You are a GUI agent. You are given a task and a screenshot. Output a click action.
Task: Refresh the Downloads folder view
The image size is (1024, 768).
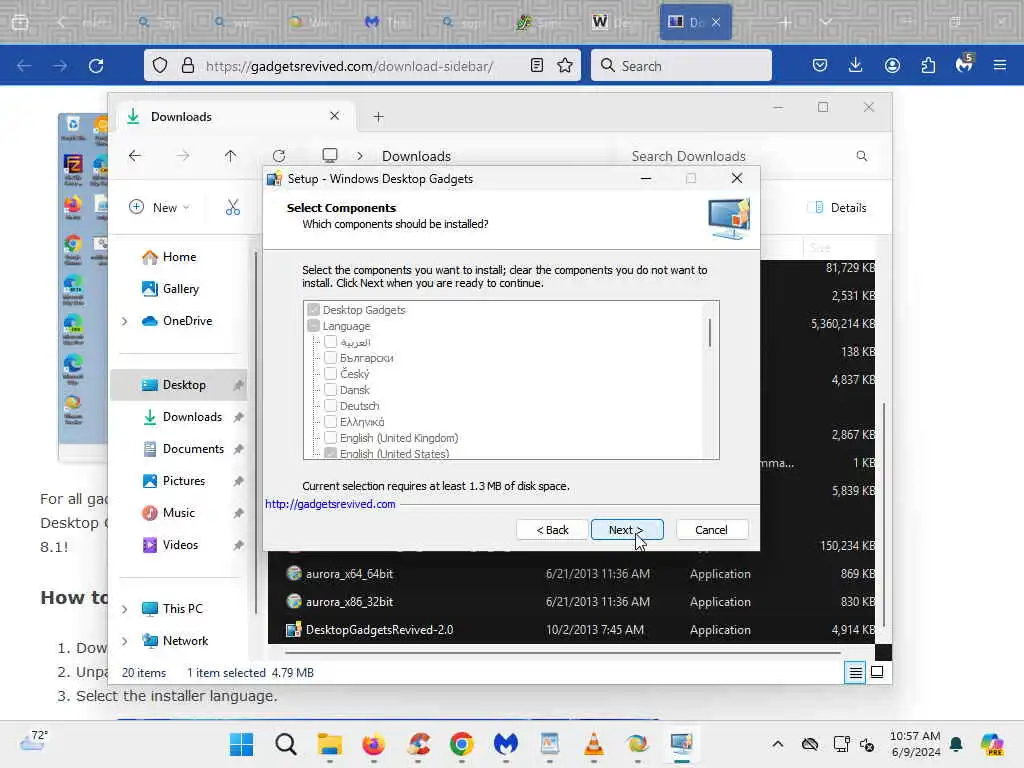(x=279, y=156)
